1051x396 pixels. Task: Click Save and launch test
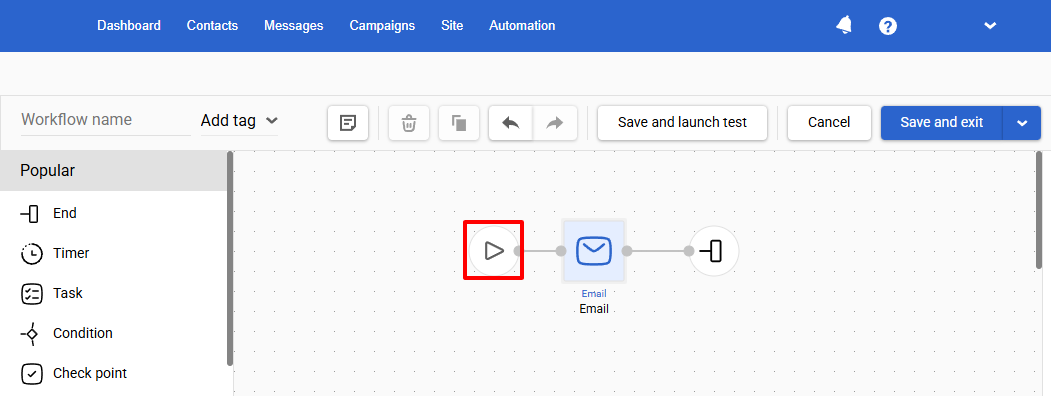(682, 123)
